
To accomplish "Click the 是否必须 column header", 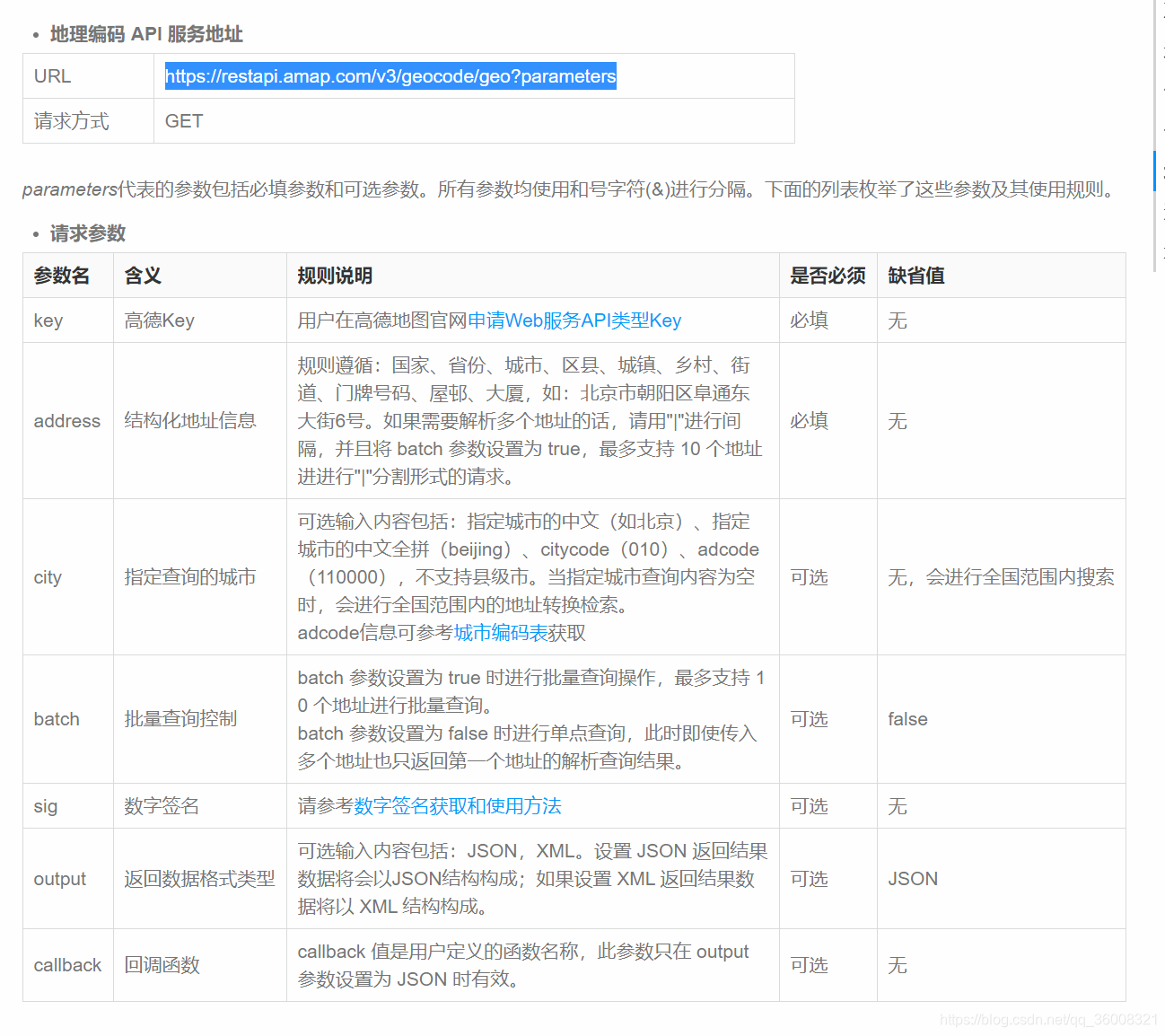I will click(x=828, y=276).
